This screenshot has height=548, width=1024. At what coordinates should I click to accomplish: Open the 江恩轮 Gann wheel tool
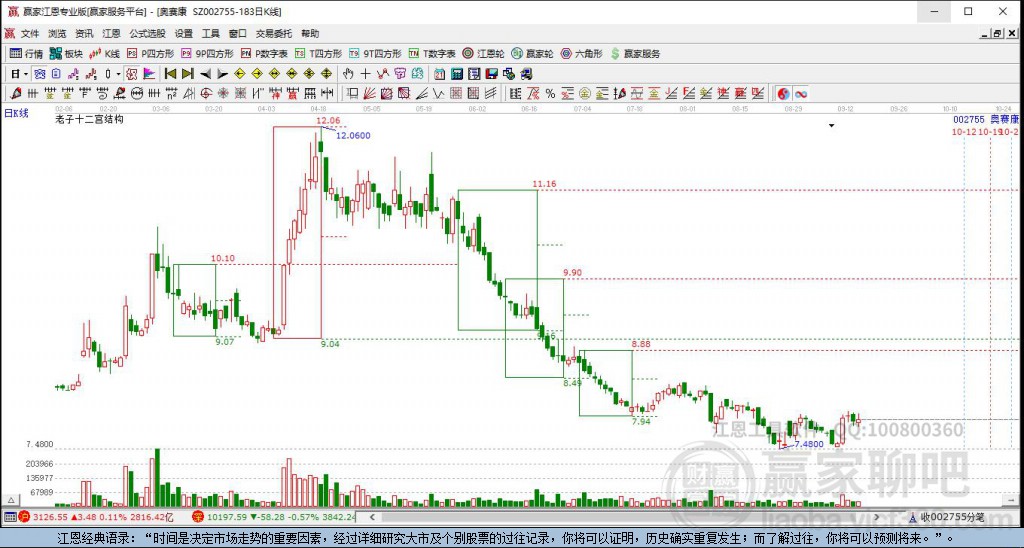[x=483, y=54]
